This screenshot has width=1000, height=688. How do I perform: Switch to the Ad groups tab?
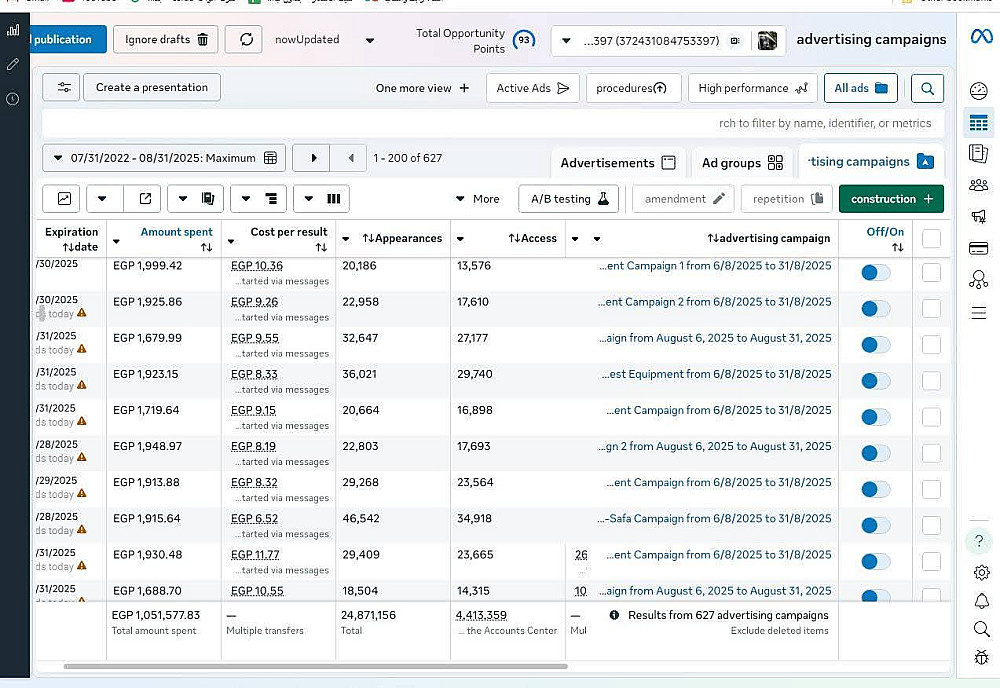pyautogui.click(x=742, y=163)
